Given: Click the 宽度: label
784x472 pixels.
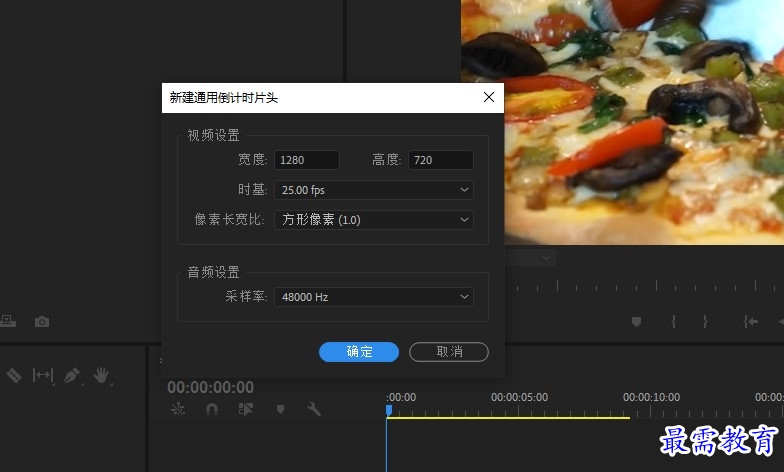Looking at the screenshot, I should coord(252,160).
